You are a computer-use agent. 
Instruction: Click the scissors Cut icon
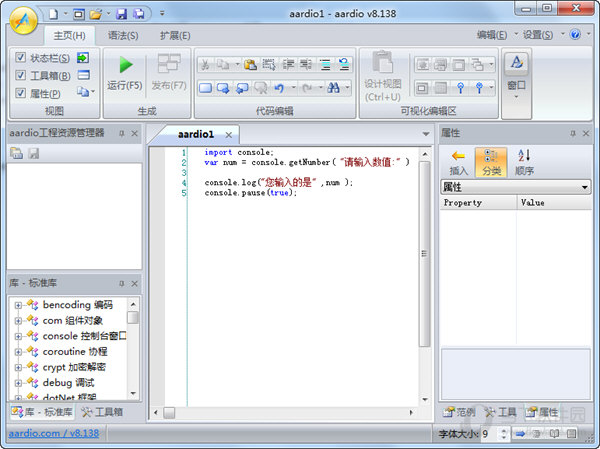pyautogui.click(x=205, y=65)
